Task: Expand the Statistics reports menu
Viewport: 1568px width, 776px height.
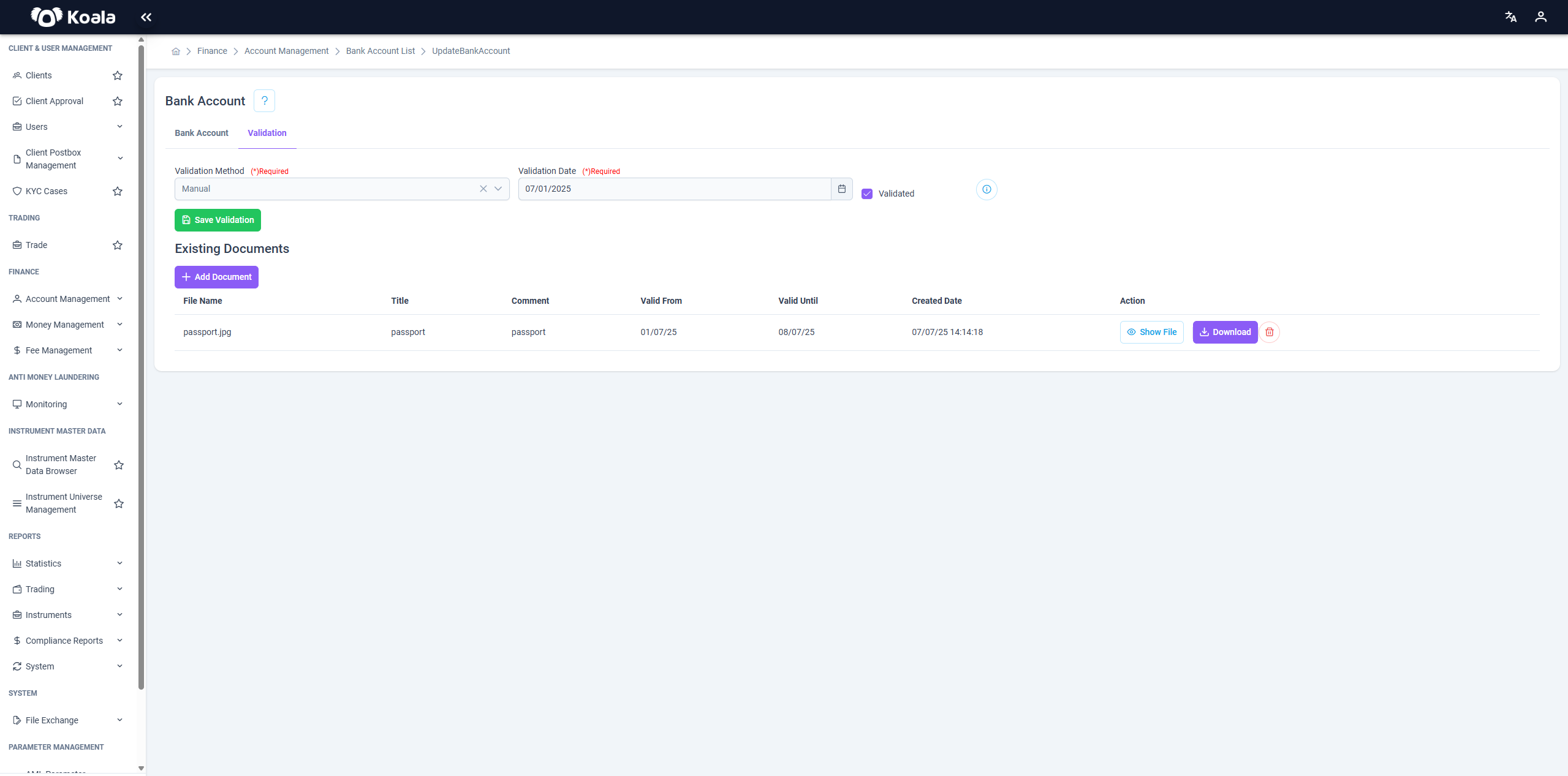Action: (67, 563)
